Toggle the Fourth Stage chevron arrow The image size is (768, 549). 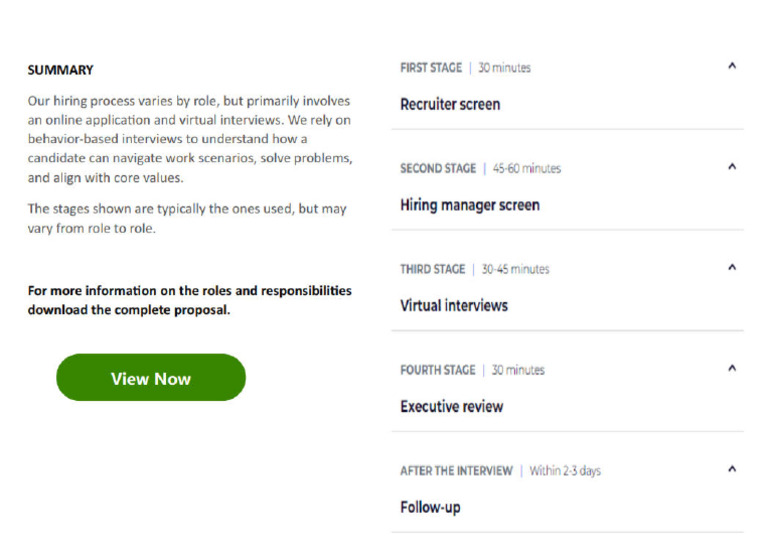click(732, 368)
